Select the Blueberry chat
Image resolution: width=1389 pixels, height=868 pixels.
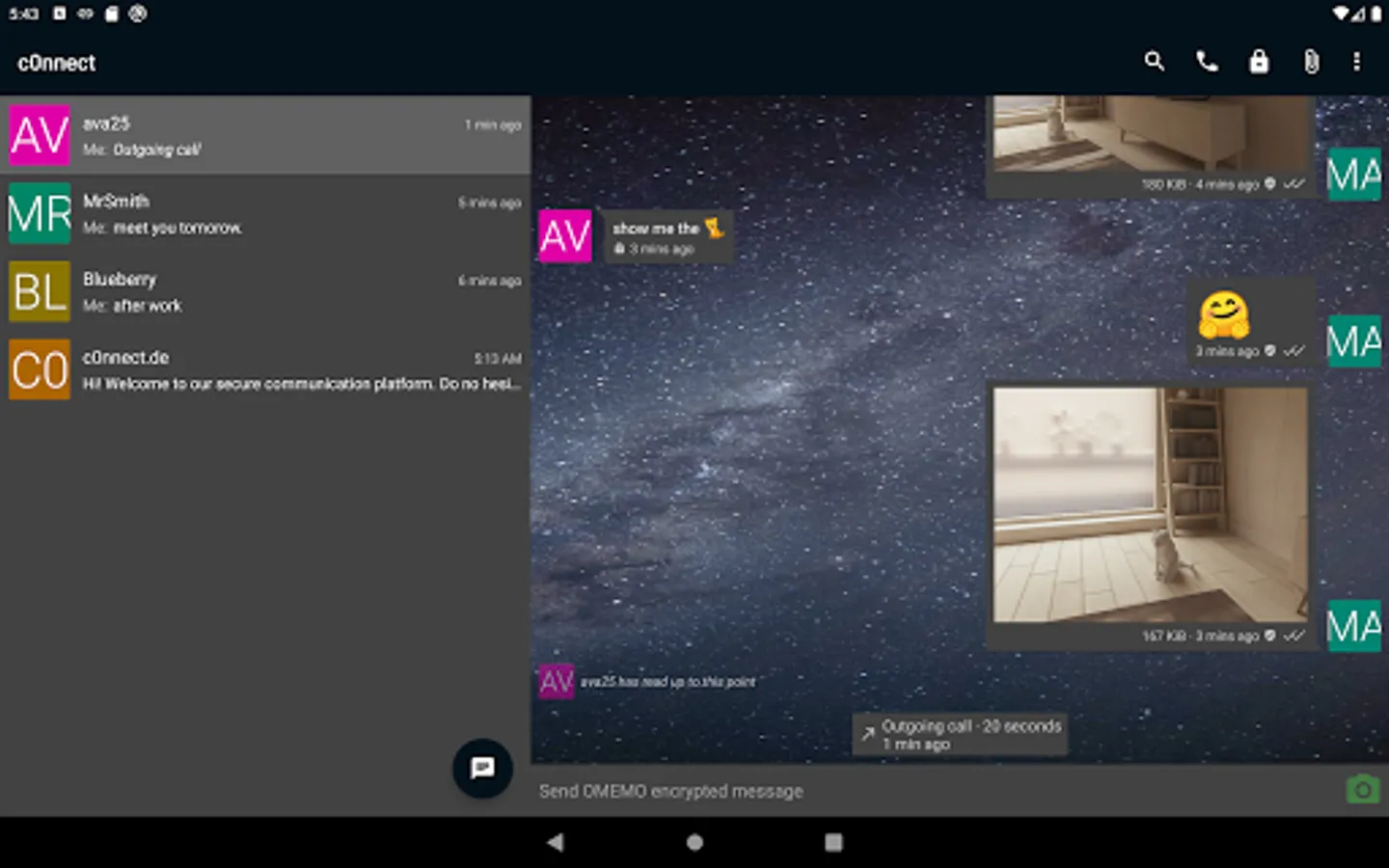[x=265, y=291]
